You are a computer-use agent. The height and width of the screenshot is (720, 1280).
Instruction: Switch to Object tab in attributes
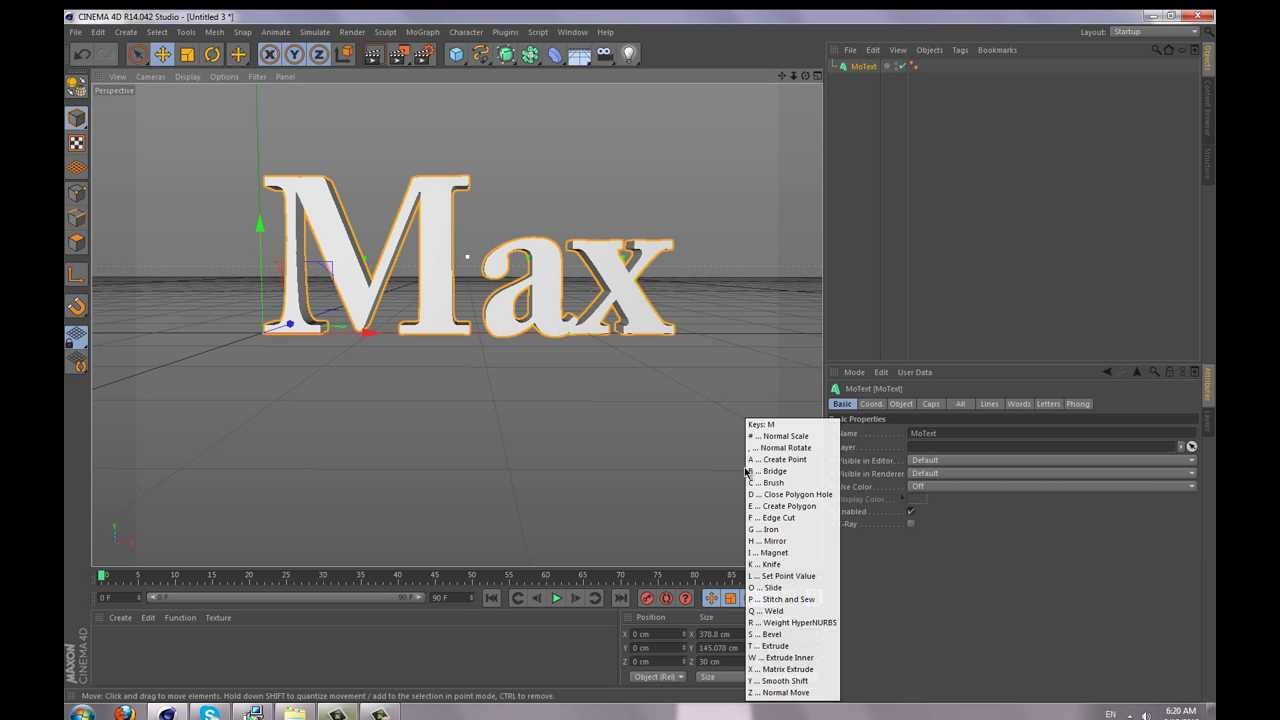(901, 404)
